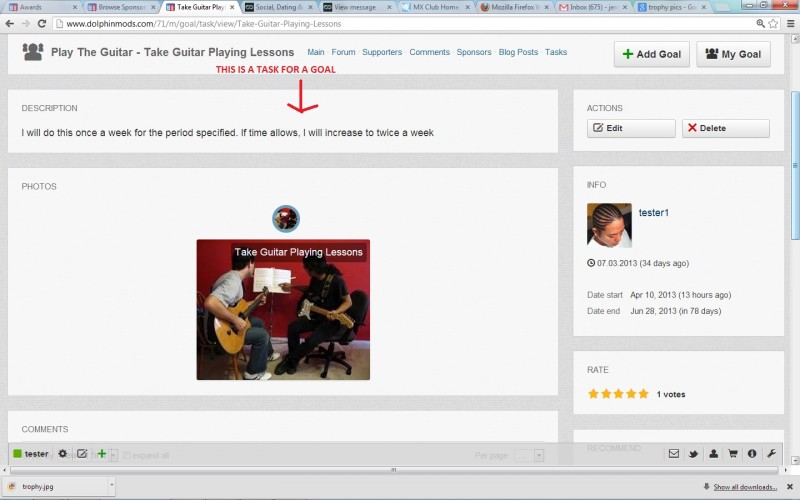Switch to the trophy pics Google tab
This screenshot has height=500, width=800.
tap(671, 7)
